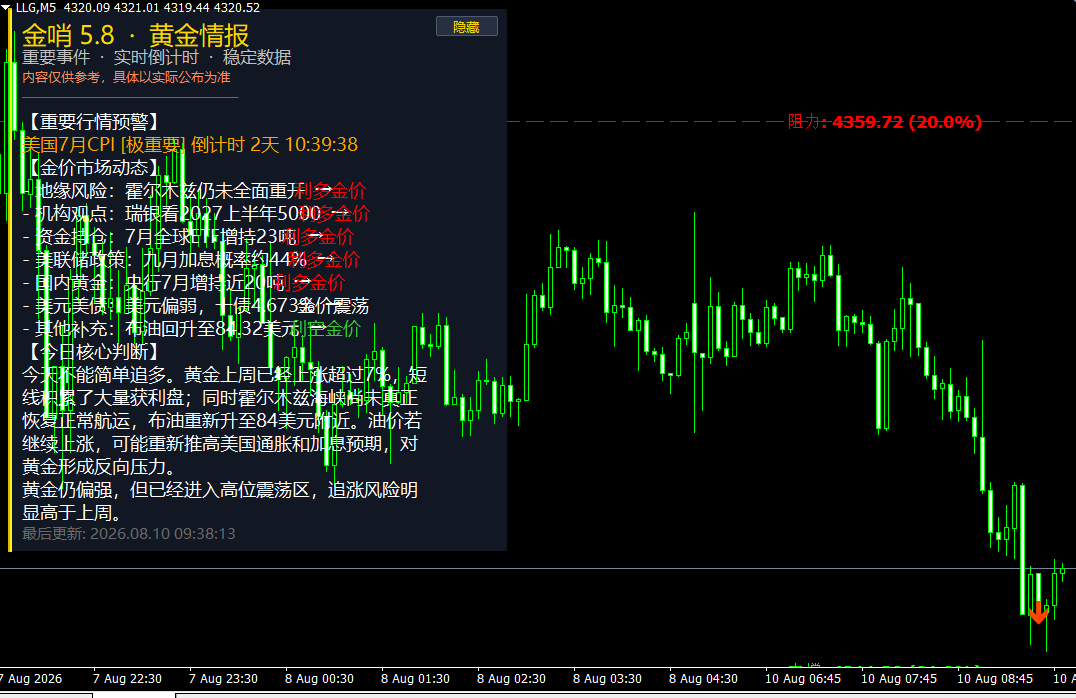The height and width of the screenshot is (698, 1076).
Task: Click the 8 Aug 00:30 time axis label
Action: pyautogui.click(x=320, y=679)
